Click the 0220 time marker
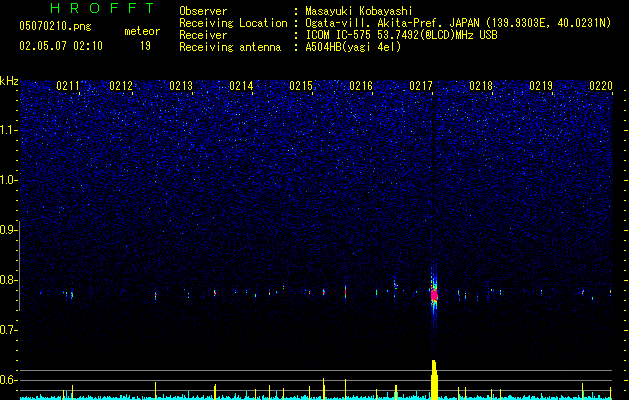 click(601, 86)
